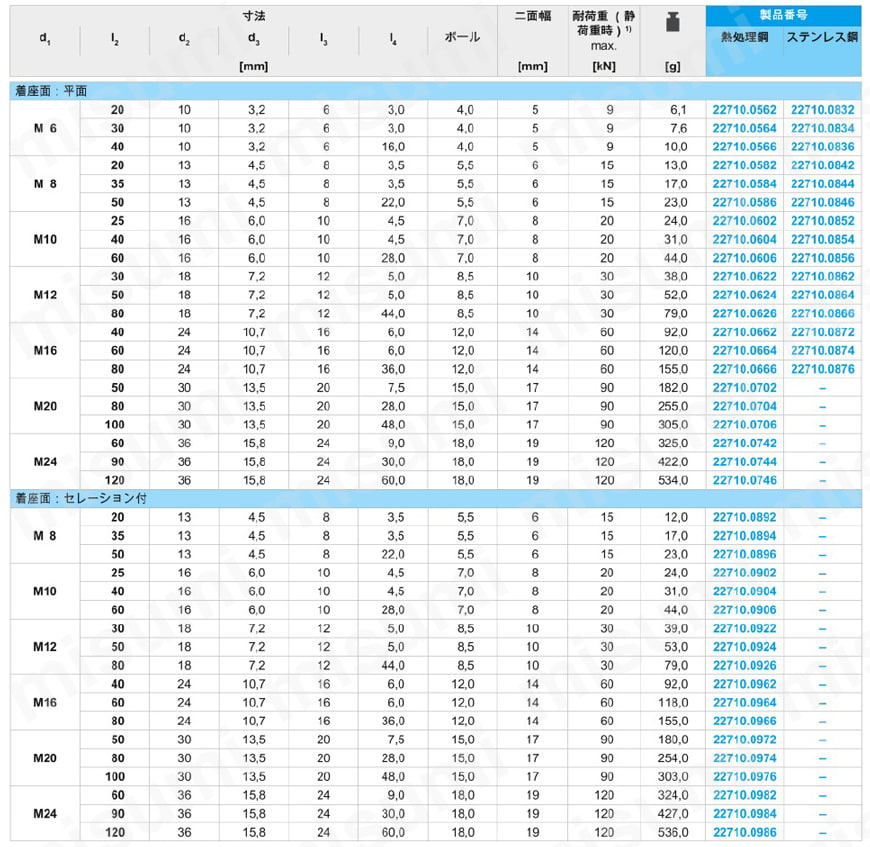Open part number 22710.0662
Viewport: 870px width, 847px height.
pyautogui.click(x=745, y=332)
